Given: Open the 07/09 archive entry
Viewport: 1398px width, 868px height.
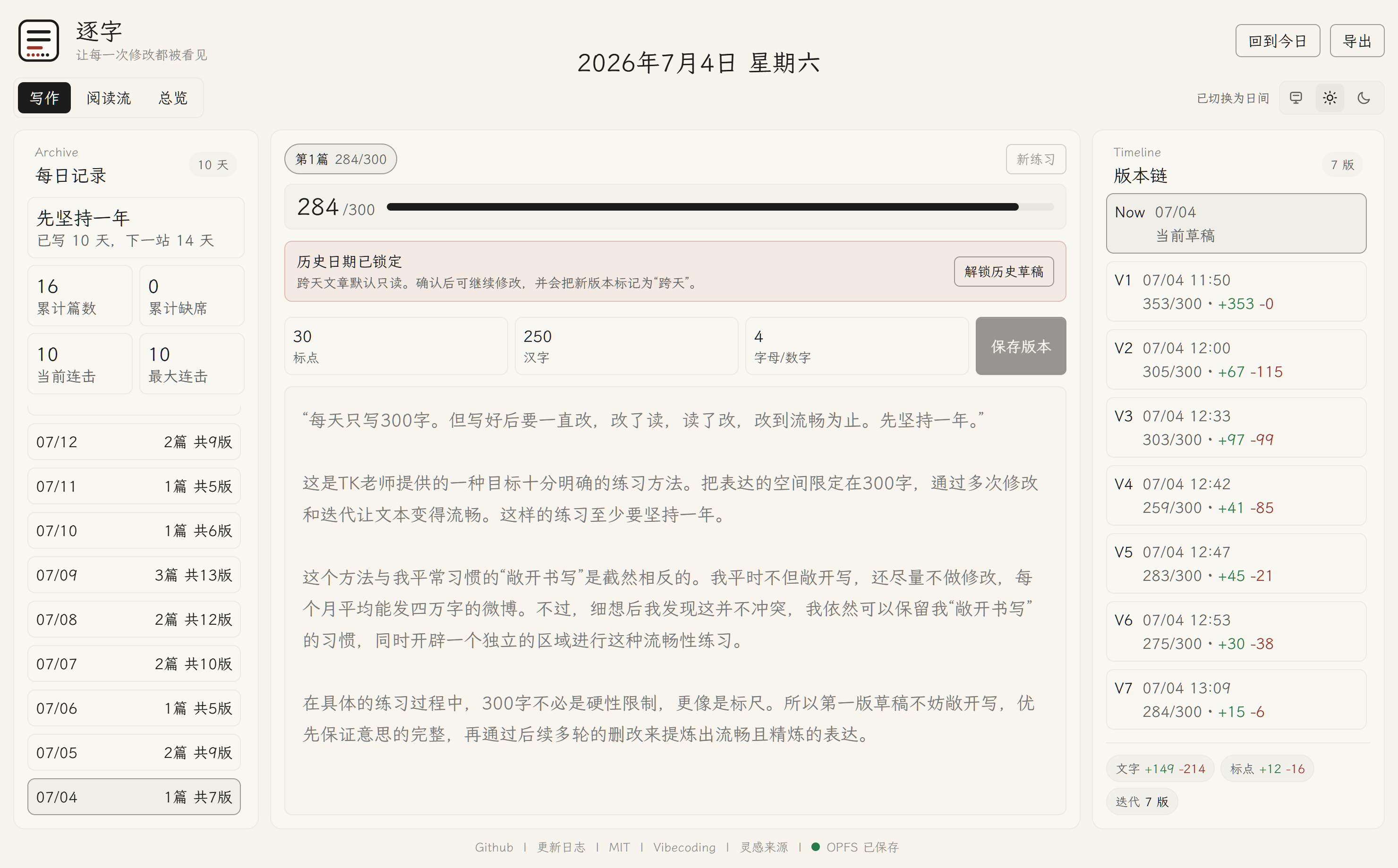Looking at the screenshot, I should [134, 575].
